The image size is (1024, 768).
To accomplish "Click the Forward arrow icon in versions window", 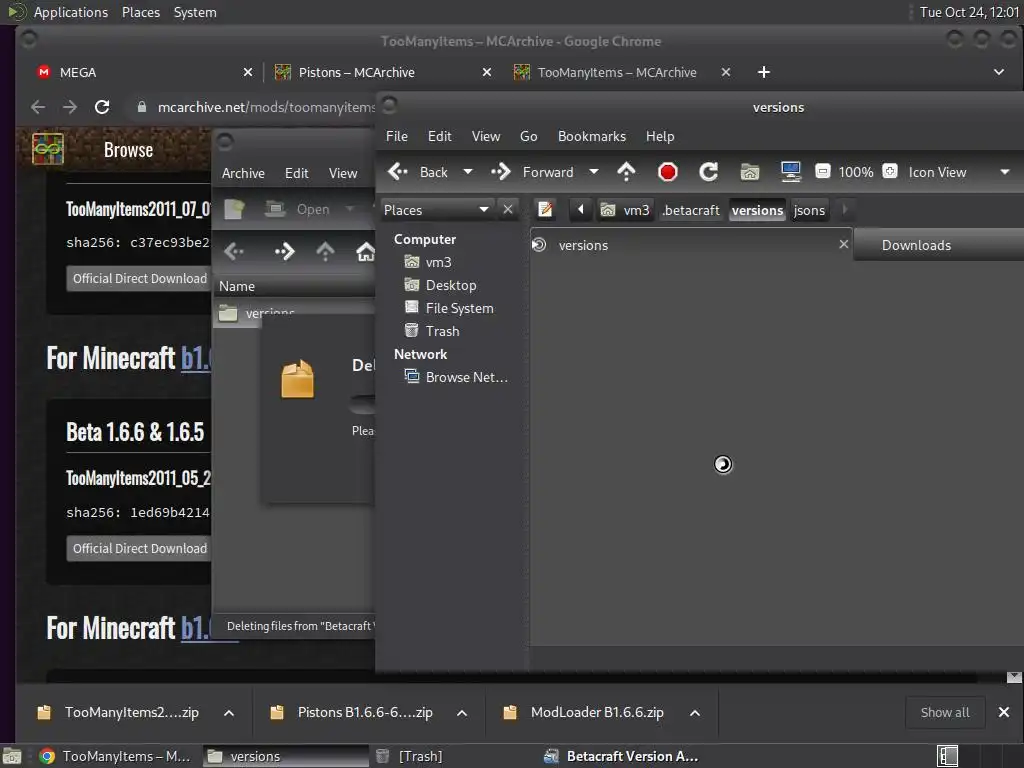I will 501,172.
